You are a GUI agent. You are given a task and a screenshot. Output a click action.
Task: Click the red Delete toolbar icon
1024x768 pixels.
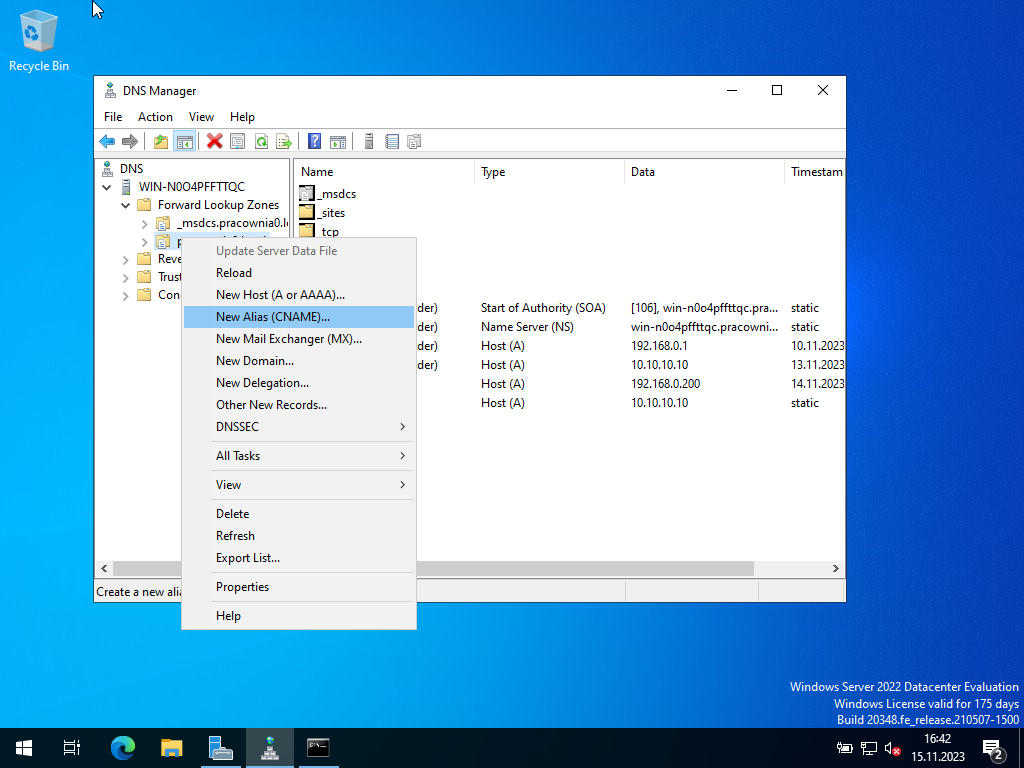point(214,141)
